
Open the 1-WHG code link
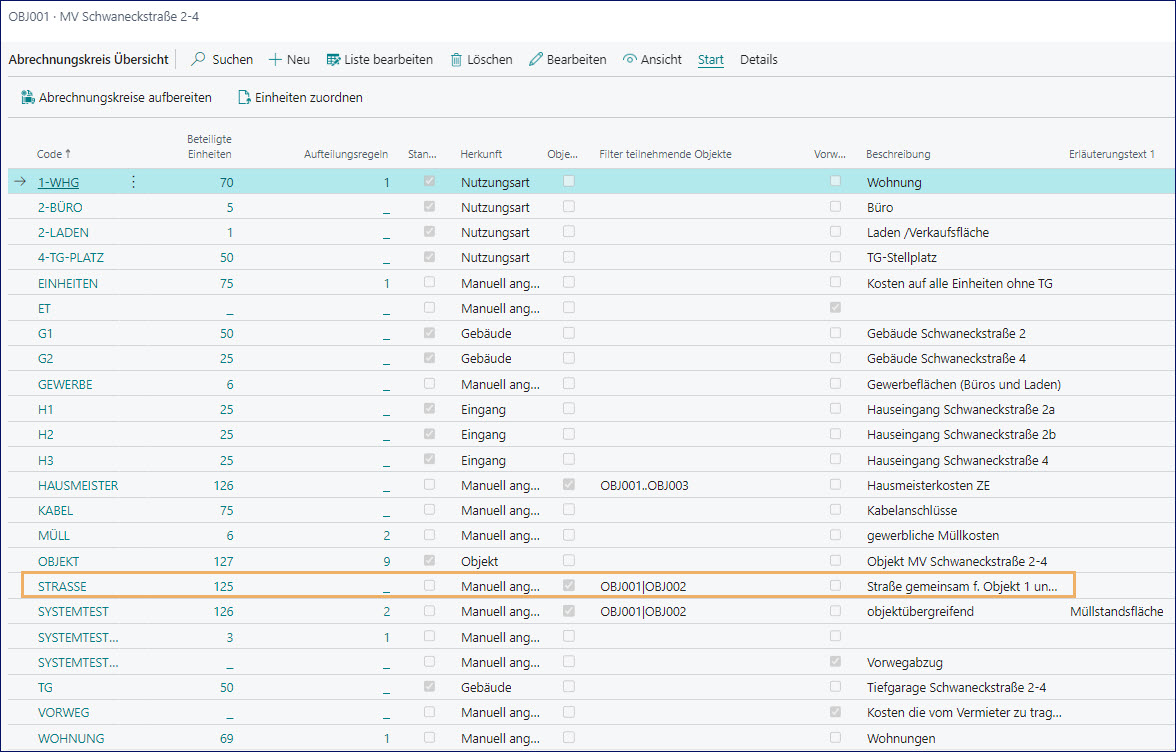pyautogui.click(x=58, y=182)
